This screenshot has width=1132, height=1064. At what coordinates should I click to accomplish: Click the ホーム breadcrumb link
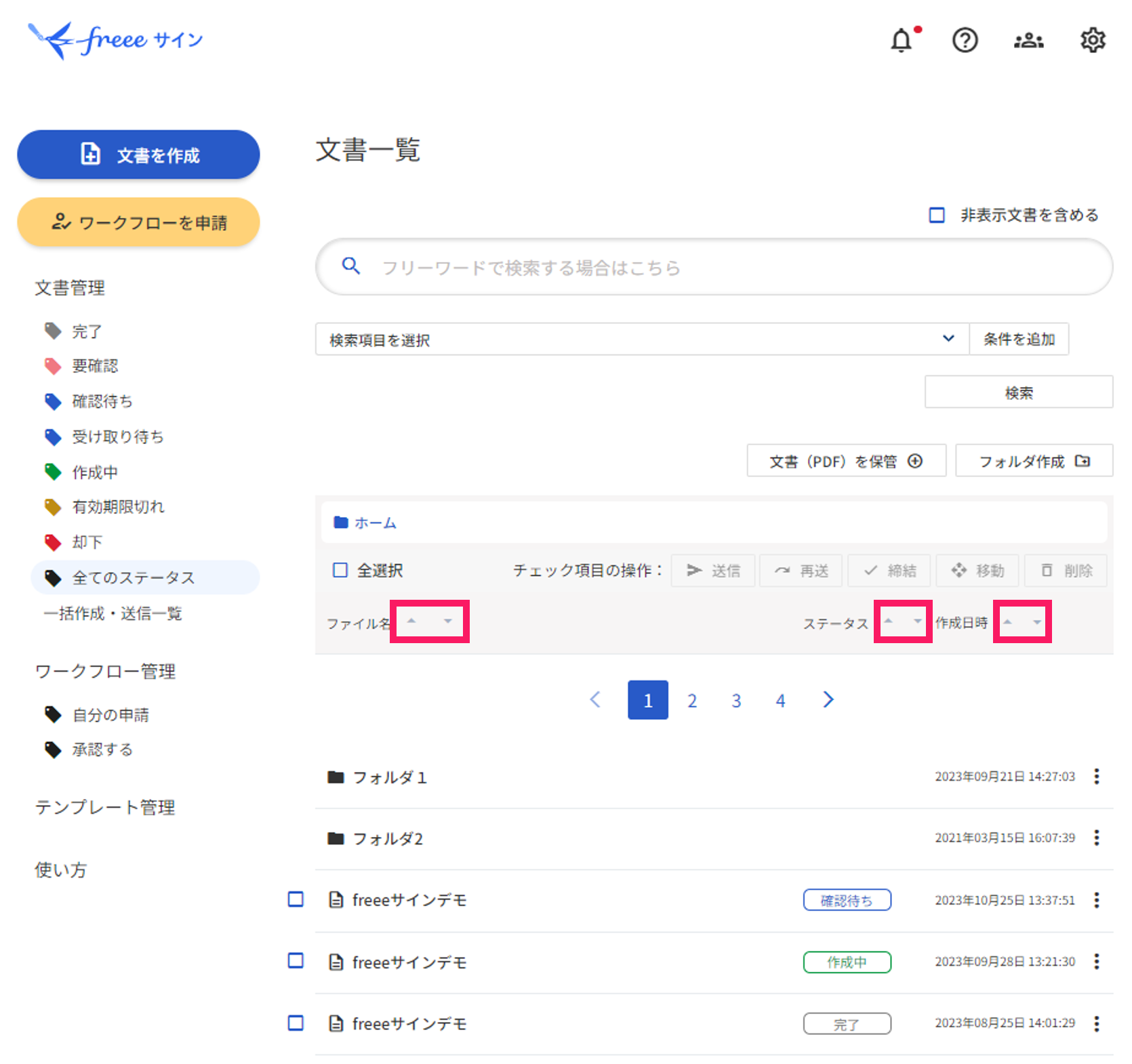tap(376, 523)
